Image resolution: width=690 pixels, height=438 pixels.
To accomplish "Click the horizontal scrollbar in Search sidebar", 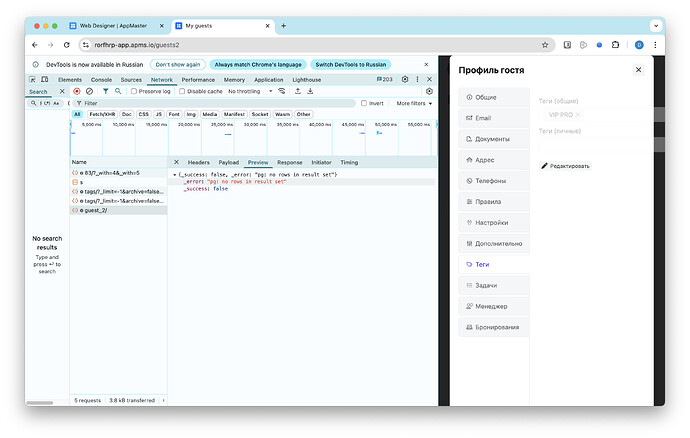I will click(40, 402).
